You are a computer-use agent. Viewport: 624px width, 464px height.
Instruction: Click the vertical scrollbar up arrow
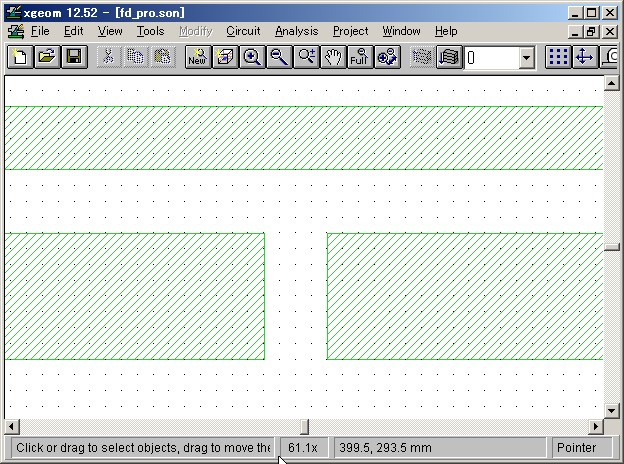tap(611, 83)
